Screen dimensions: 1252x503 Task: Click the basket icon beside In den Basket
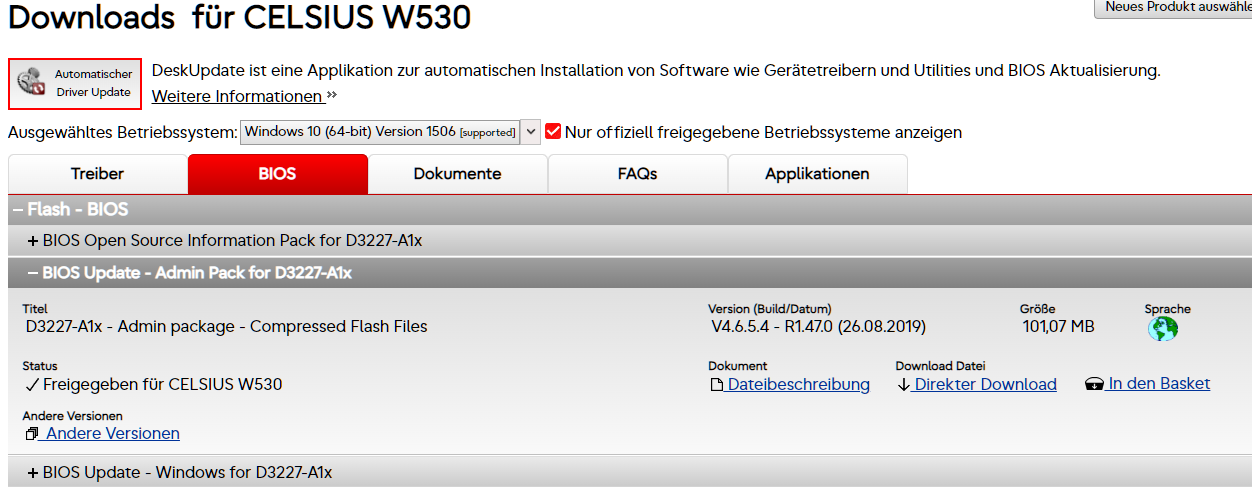[x=1094, y=385]
